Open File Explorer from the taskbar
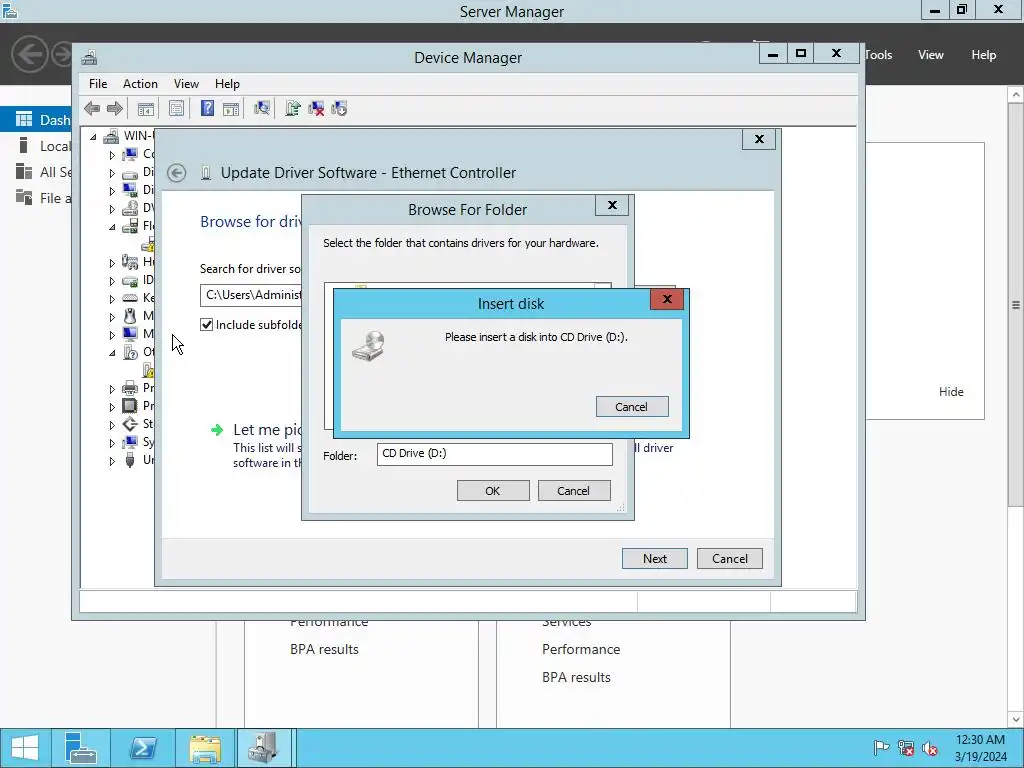The height and width of the screenshot is (768, 1024). [205, 748]
